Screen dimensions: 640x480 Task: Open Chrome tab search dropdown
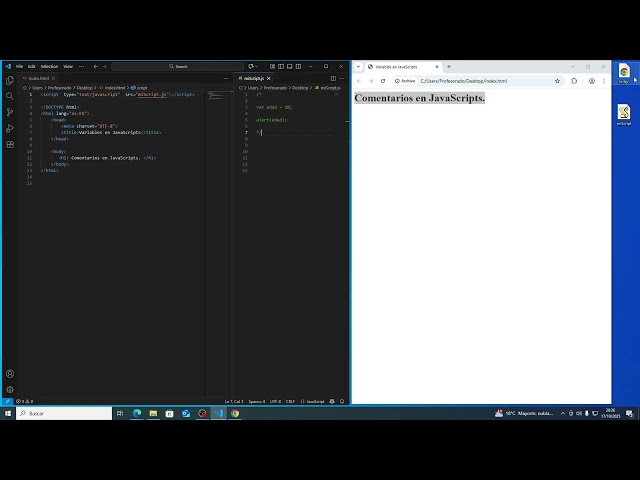(x=358, y=67)
